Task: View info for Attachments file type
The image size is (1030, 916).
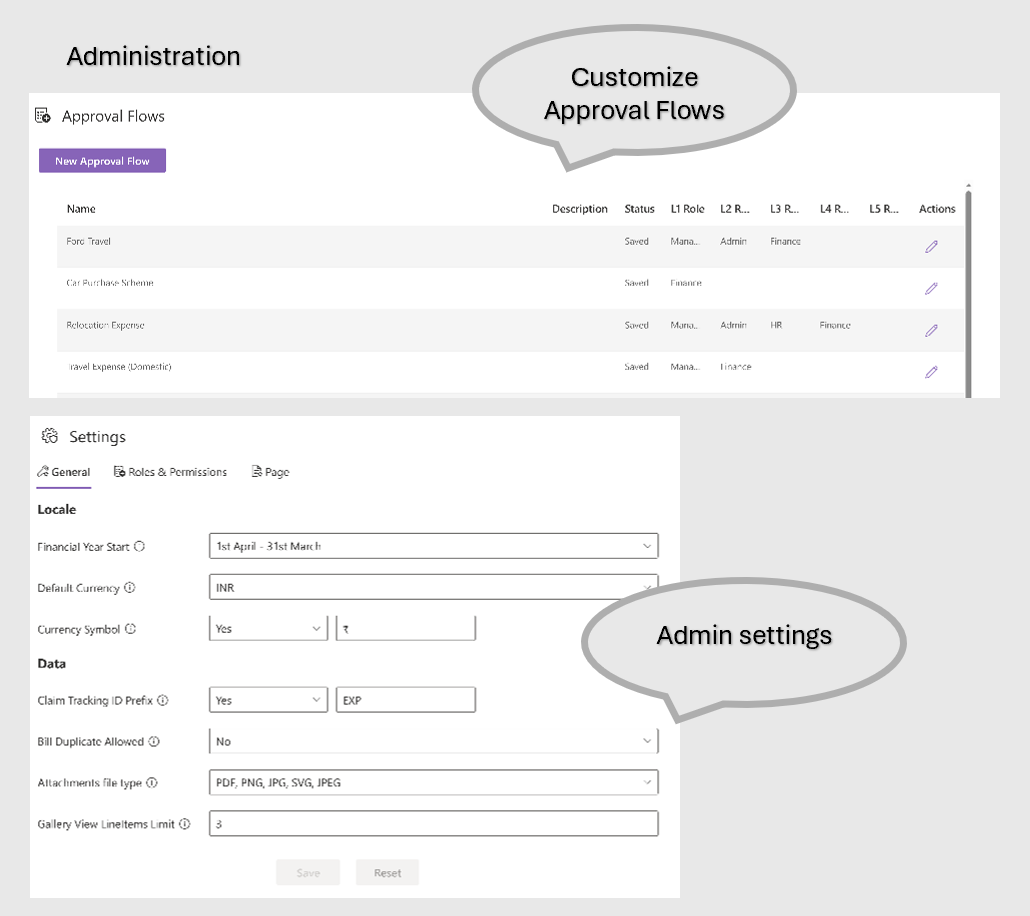Action: 153,783
